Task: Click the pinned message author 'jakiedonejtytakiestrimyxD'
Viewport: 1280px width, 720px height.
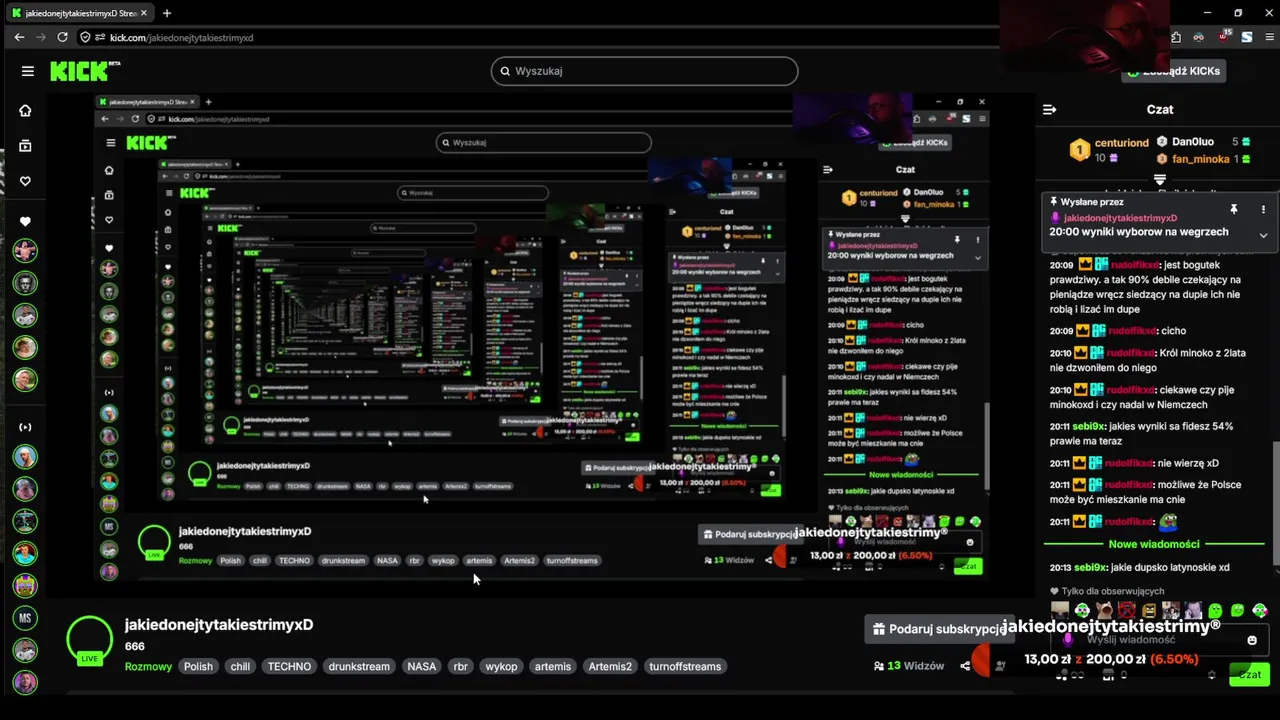Action: coord(1120,218)
